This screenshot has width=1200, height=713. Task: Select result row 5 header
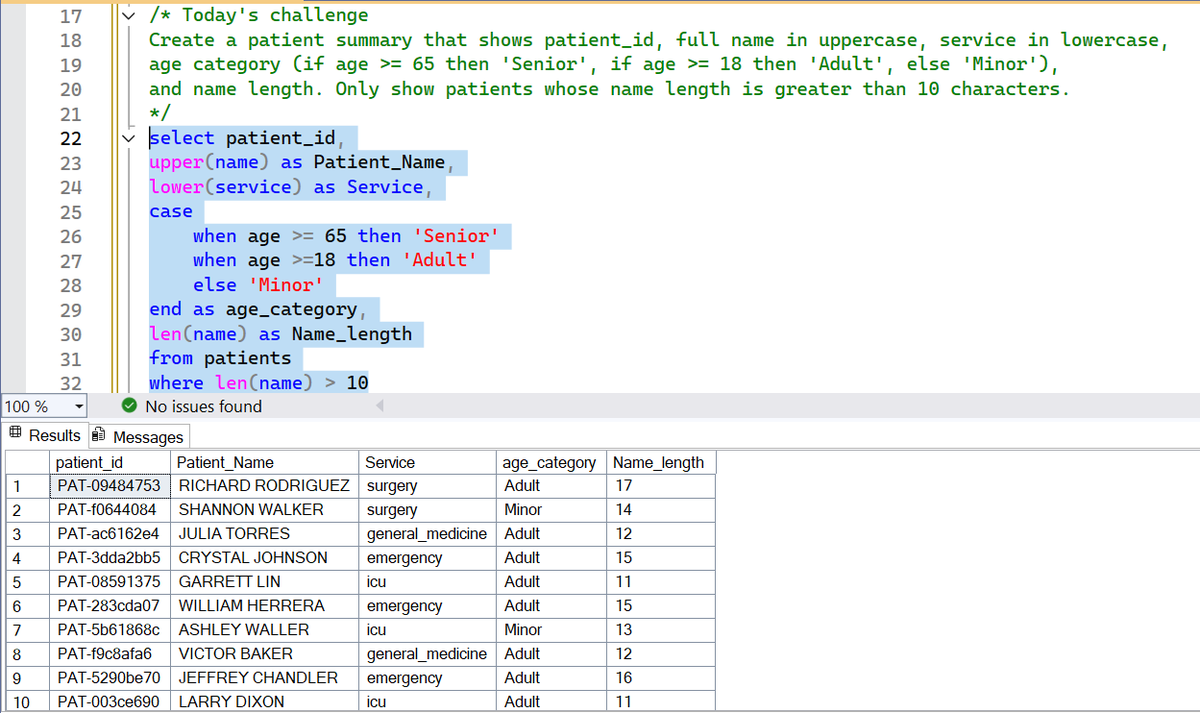click(x=28, y=582)
